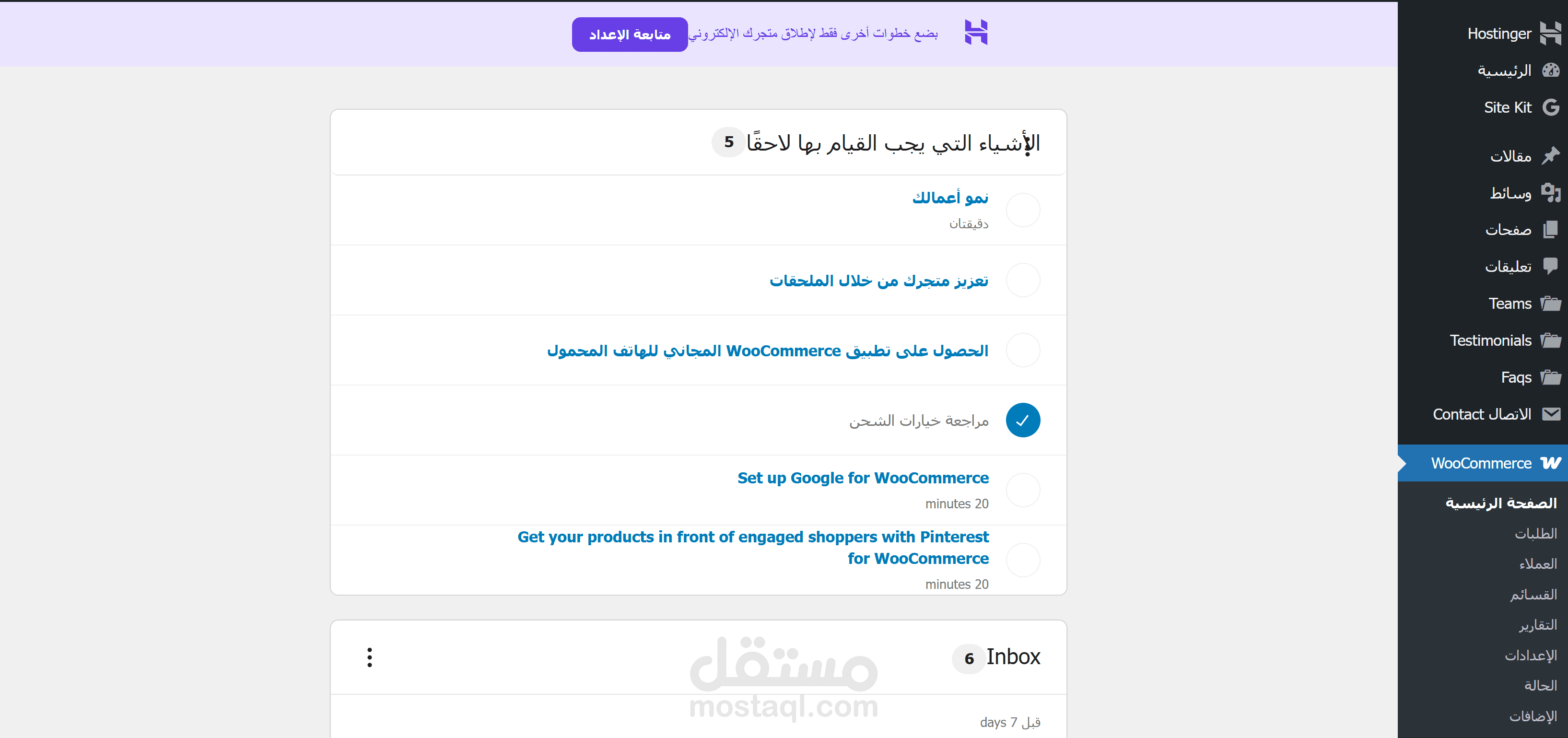Screen dimensions: 1568x738
Task: Open the Testimonials sidebar menu
Action: [x=1490, y=340]
